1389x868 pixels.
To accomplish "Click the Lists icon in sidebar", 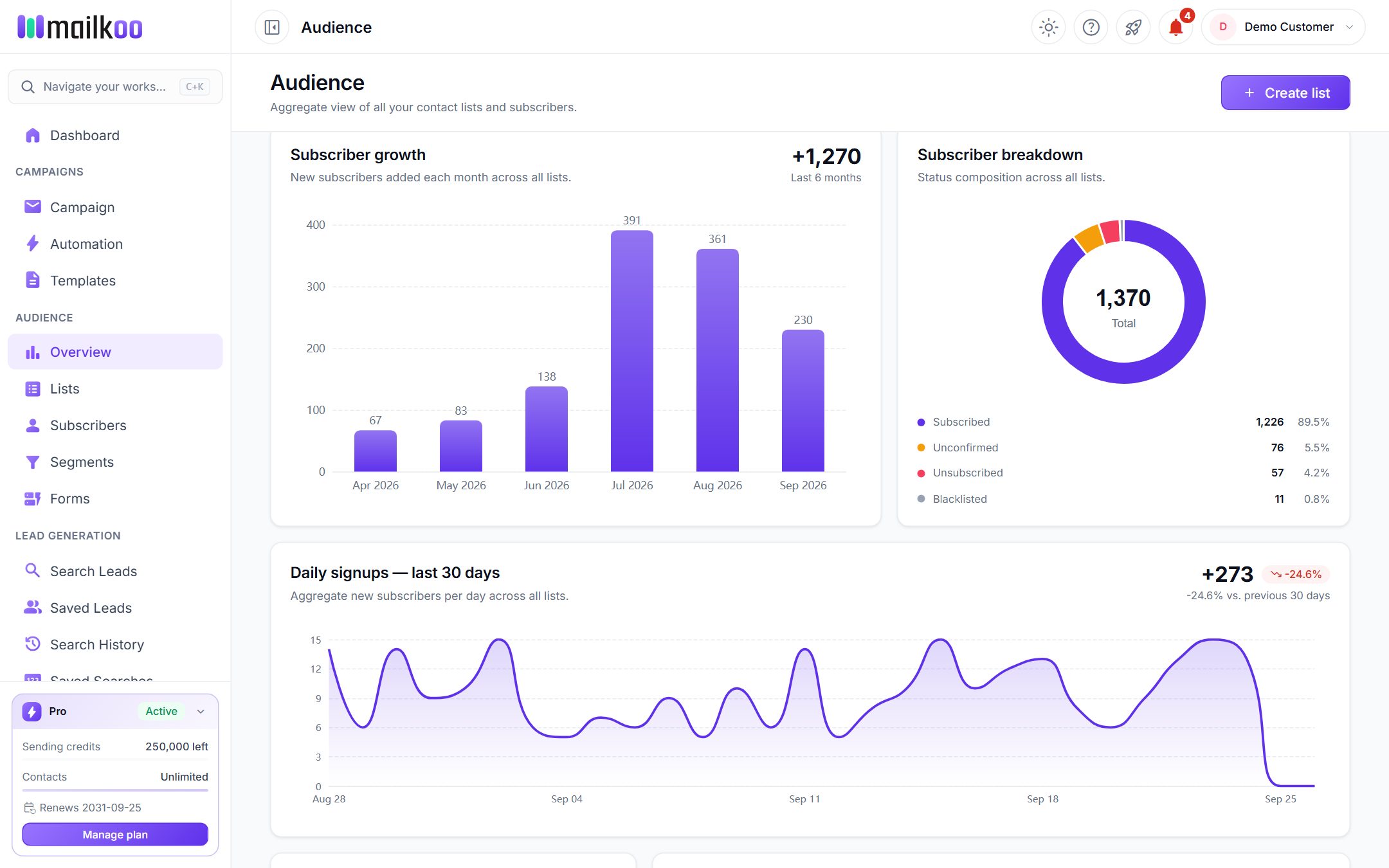I will 32,389.
